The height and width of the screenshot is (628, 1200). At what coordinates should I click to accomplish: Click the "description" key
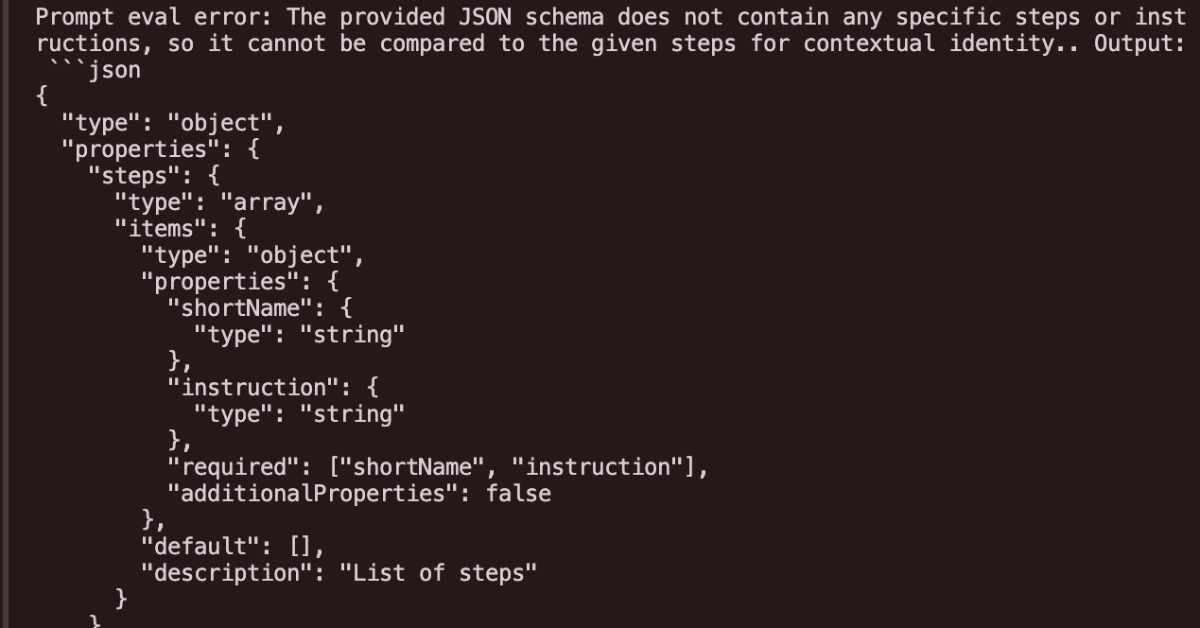225,573
